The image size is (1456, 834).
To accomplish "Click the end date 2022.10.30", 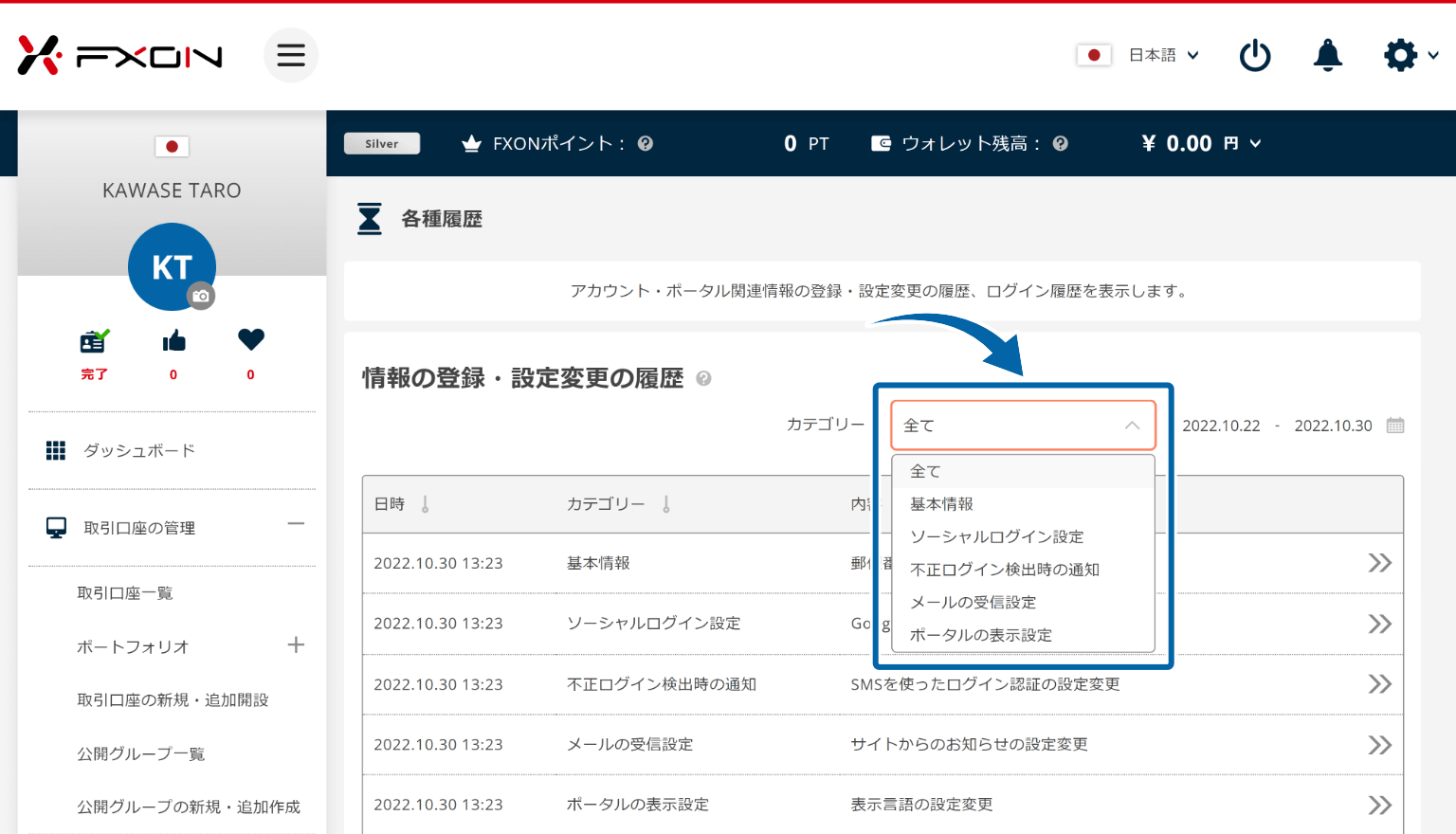I will [1333, 426].
